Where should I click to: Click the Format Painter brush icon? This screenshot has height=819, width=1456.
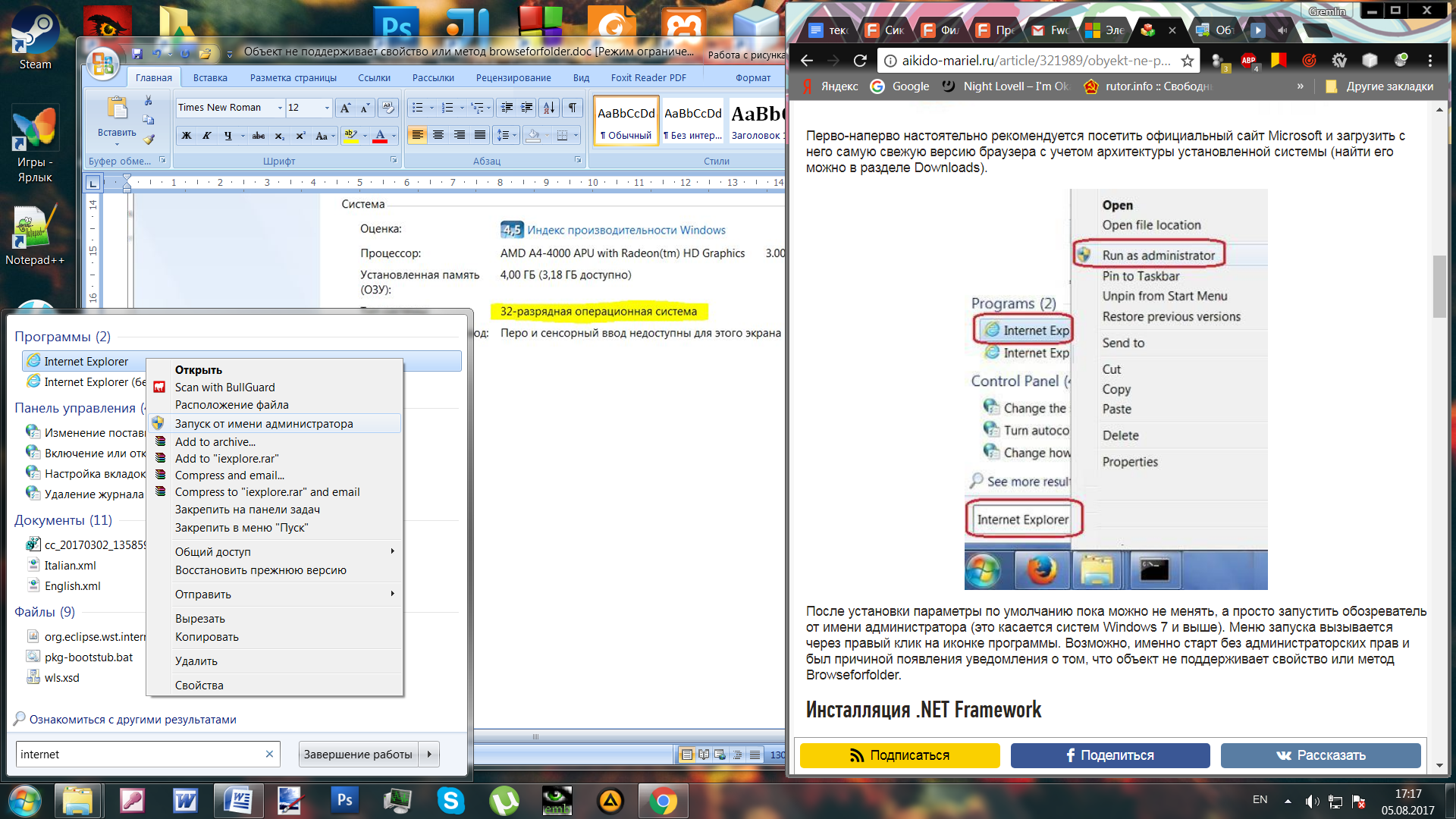click(x=149, y=139)
